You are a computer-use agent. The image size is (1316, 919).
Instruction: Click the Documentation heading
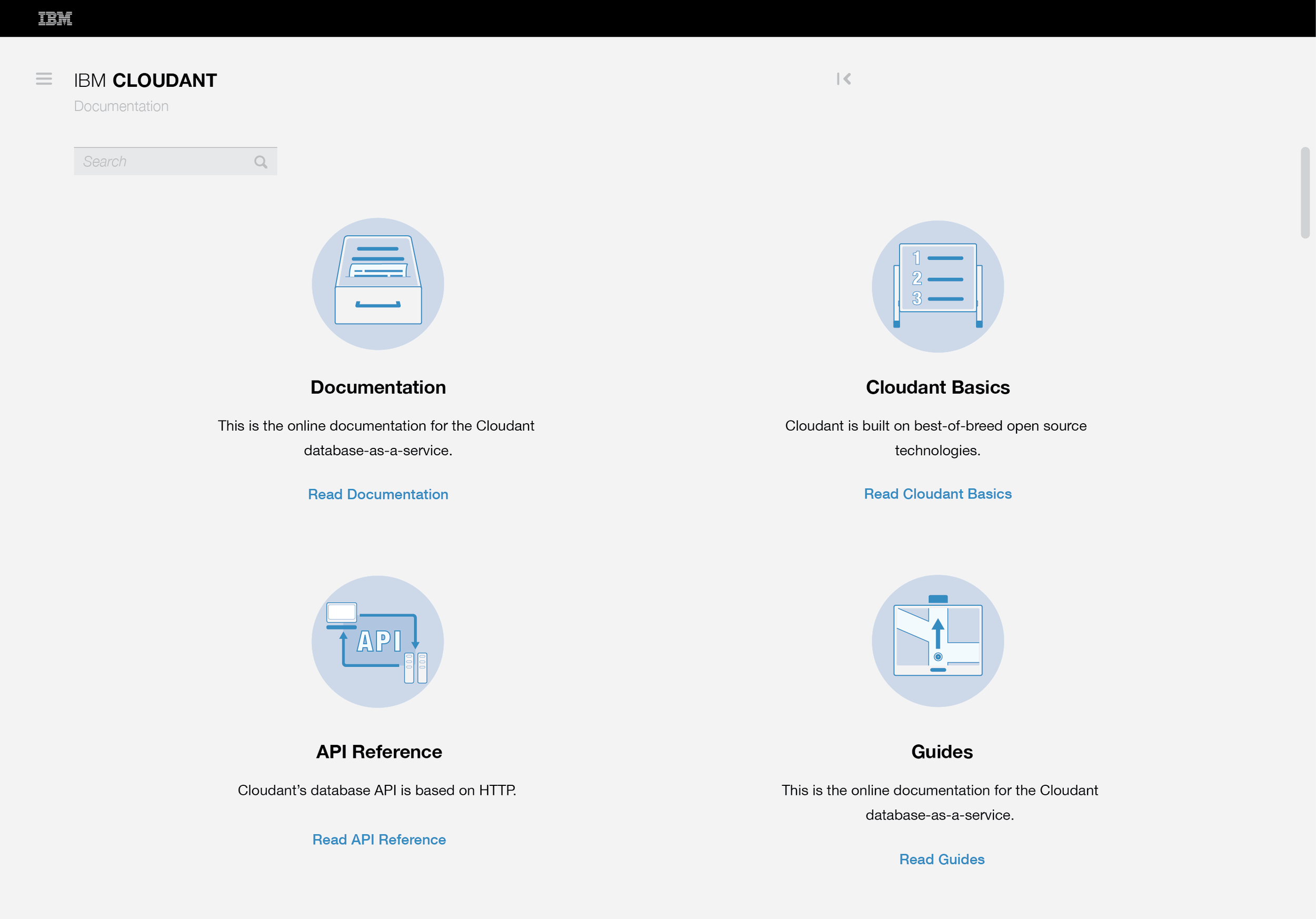point(378,387)
